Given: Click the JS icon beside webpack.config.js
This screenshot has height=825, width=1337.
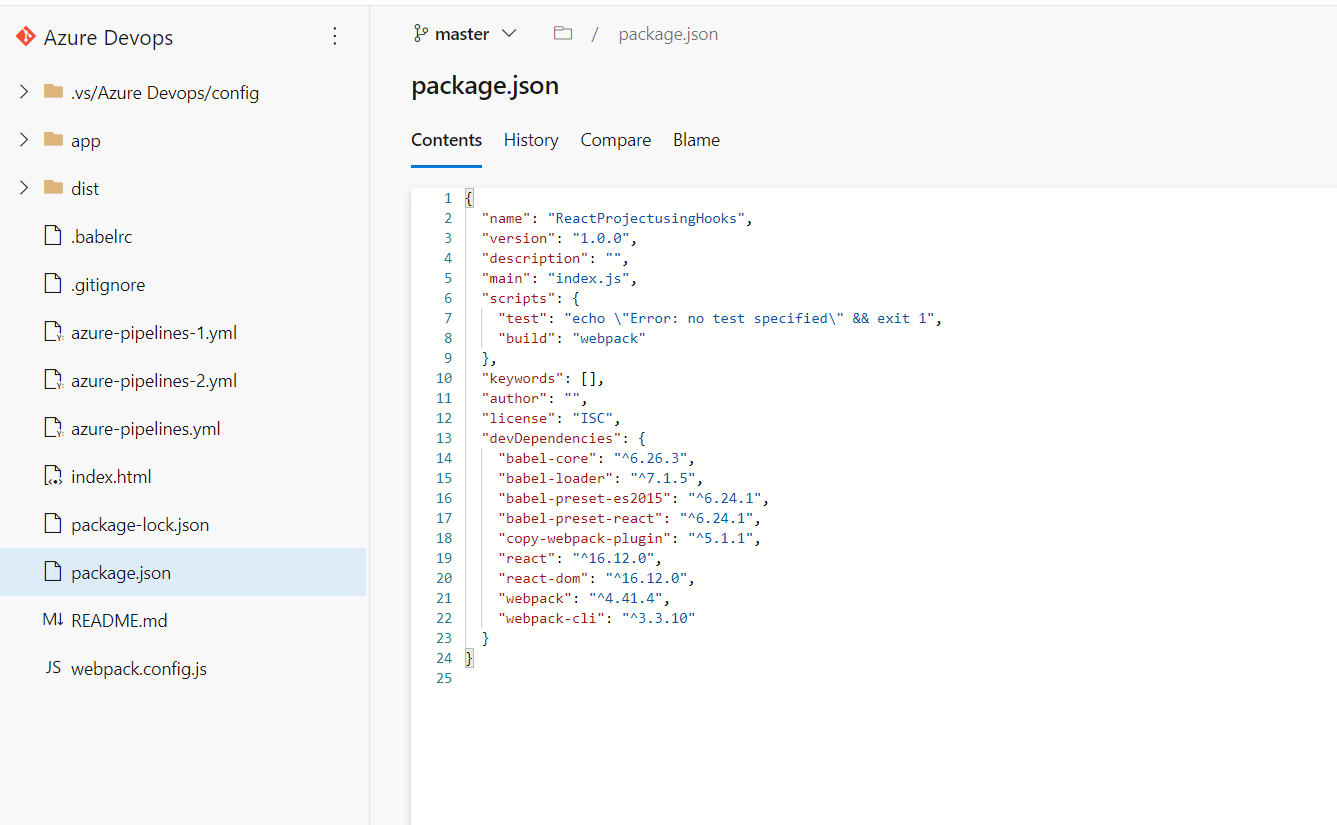Looking at the screenshot, I should (x=52, y=668).
